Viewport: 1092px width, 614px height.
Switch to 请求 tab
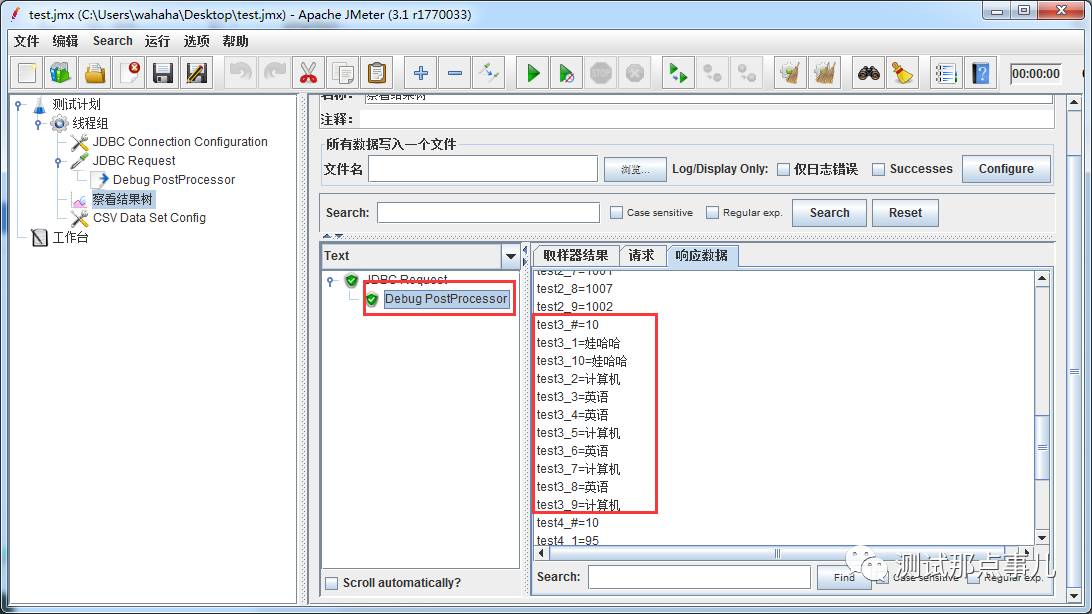tap(641, 255)
